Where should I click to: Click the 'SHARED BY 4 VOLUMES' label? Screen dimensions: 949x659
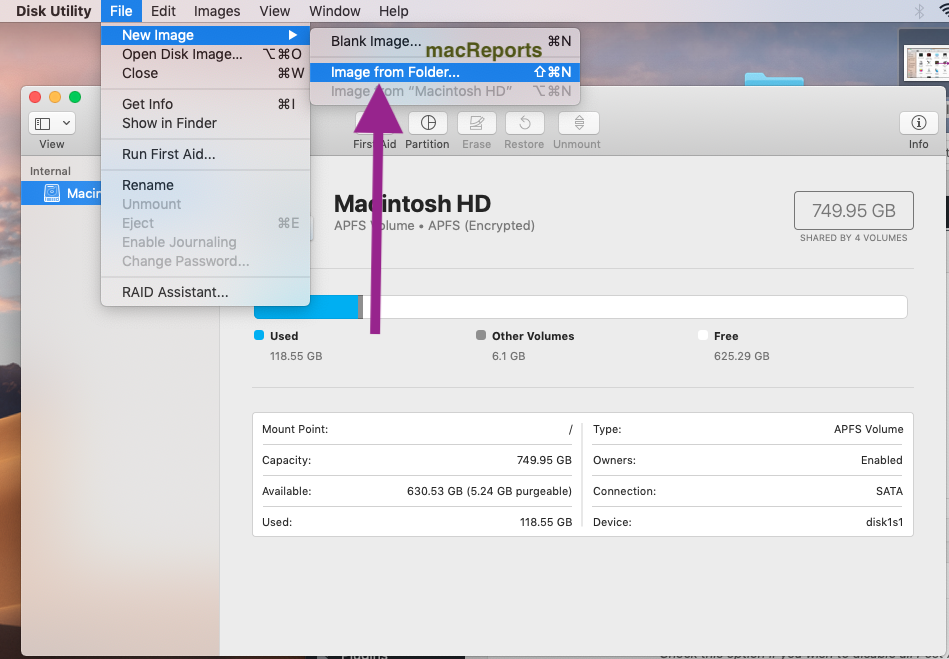click(x=853, y=238)
